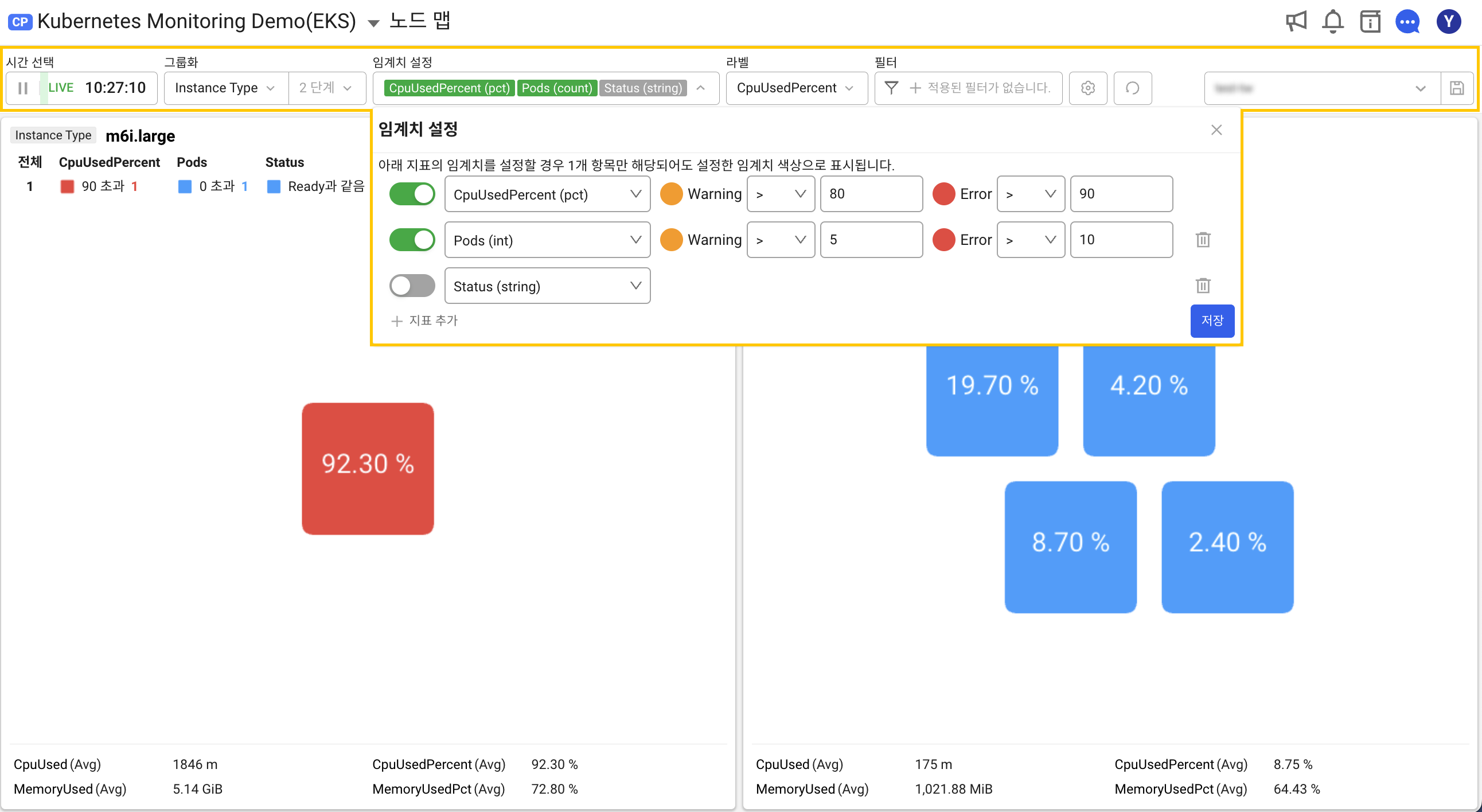Disable Status string threshold toggle

coord(411,286)
